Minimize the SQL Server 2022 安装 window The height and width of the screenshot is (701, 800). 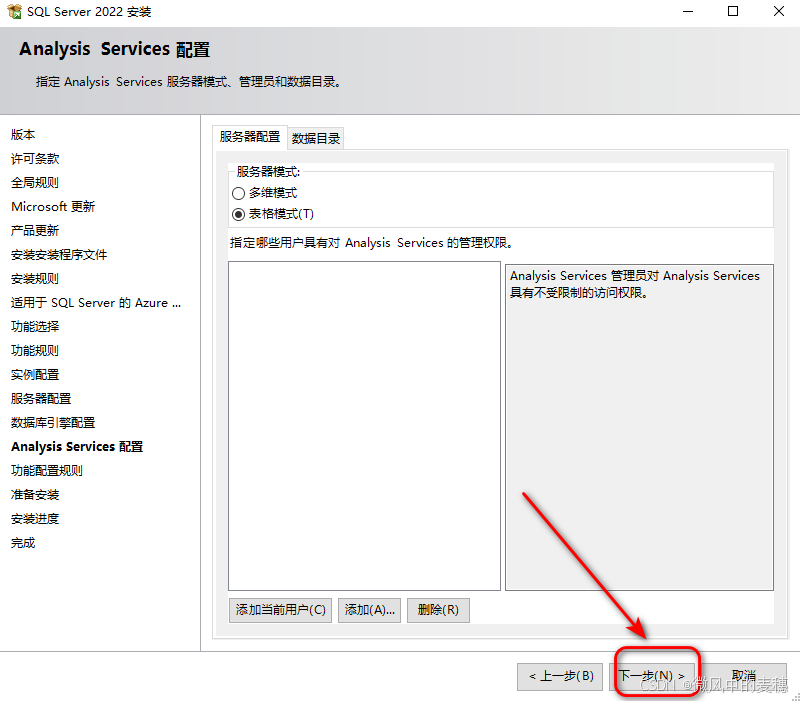pos(688,11)
